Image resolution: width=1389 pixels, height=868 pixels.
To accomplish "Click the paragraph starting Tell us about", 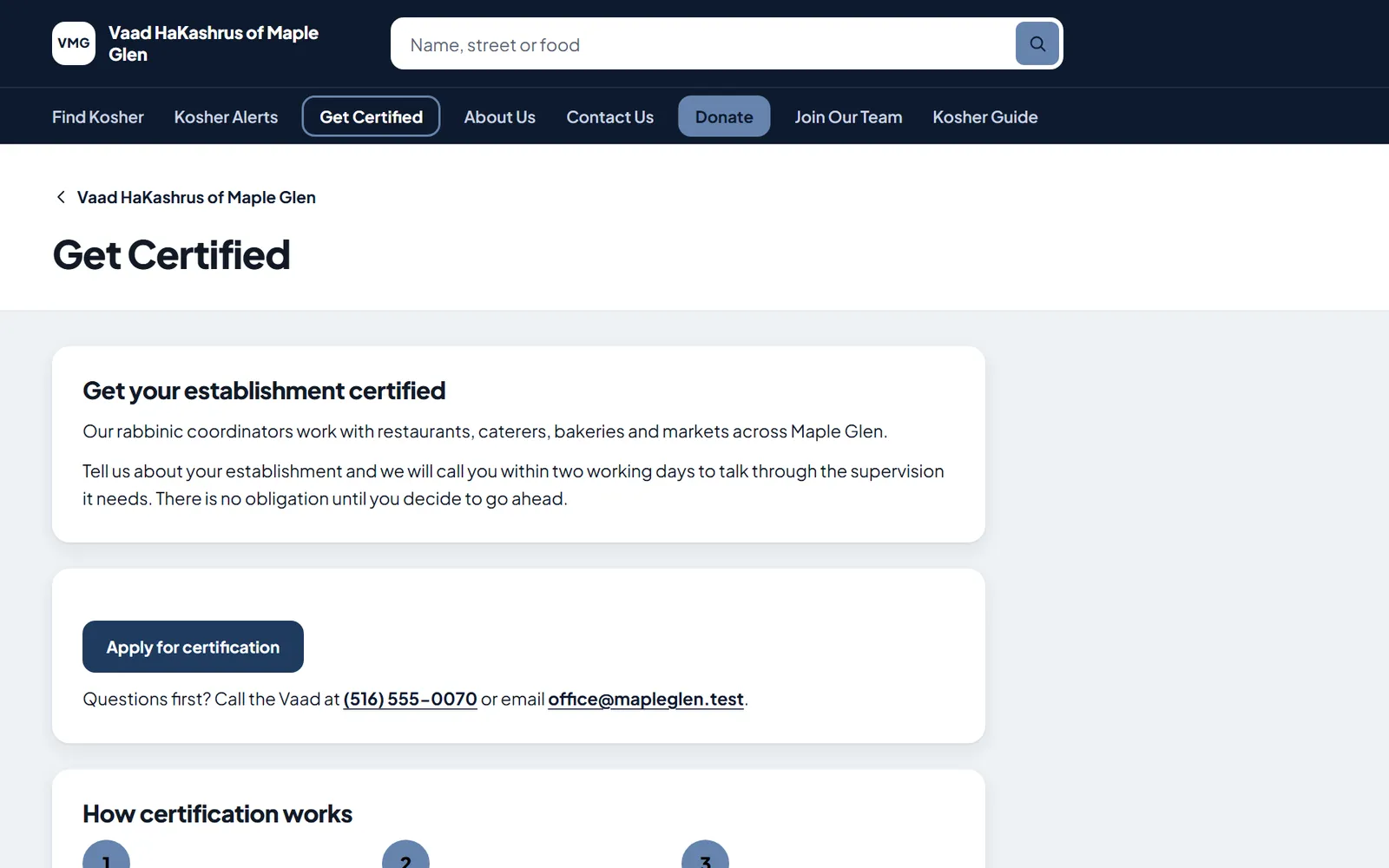I will click(x=513, y=484).
